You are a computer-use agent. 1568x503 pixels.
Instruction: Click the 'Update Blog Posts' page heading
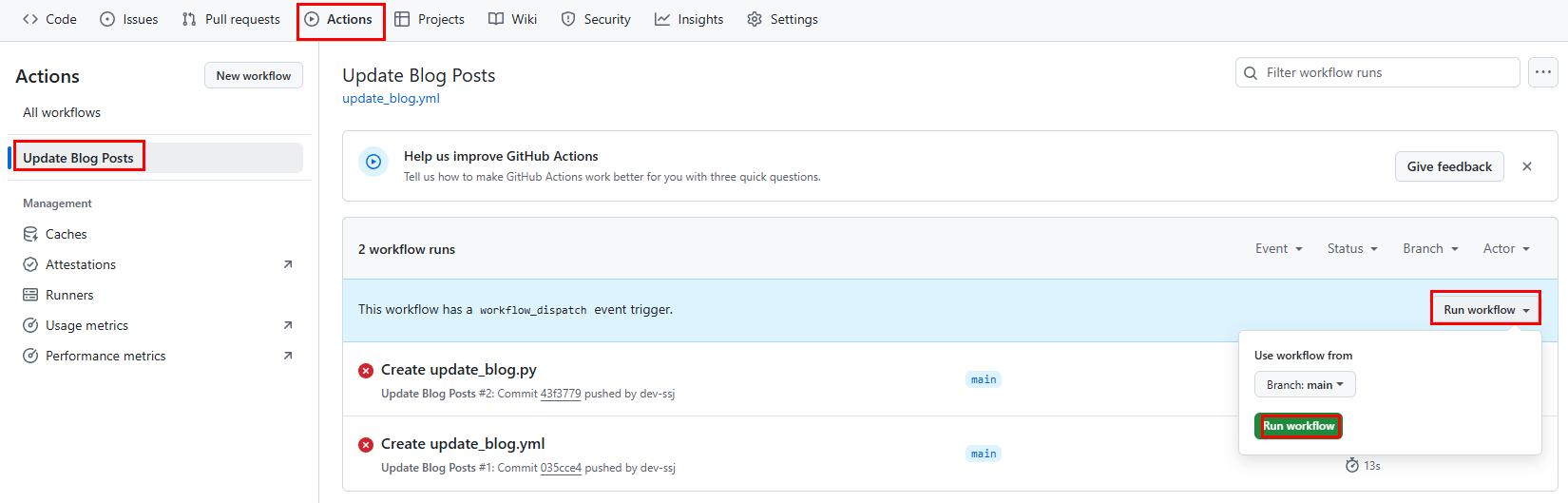(419, 75)
